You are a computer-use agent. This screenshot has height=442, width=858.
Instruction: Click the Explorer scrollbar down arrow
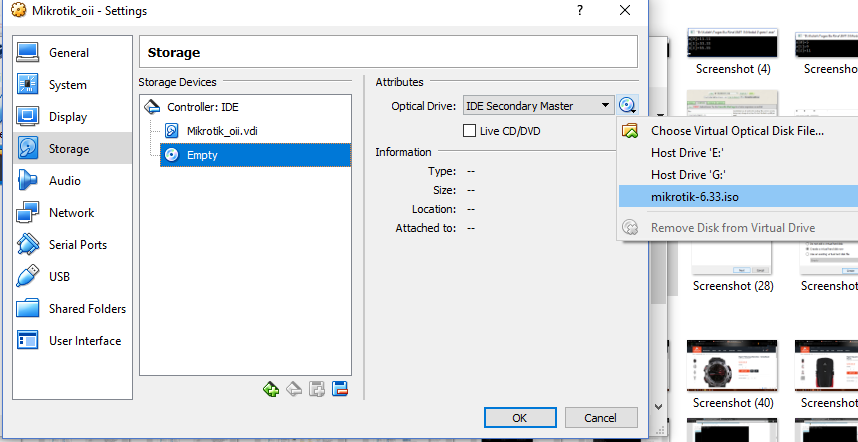(659, 407)
